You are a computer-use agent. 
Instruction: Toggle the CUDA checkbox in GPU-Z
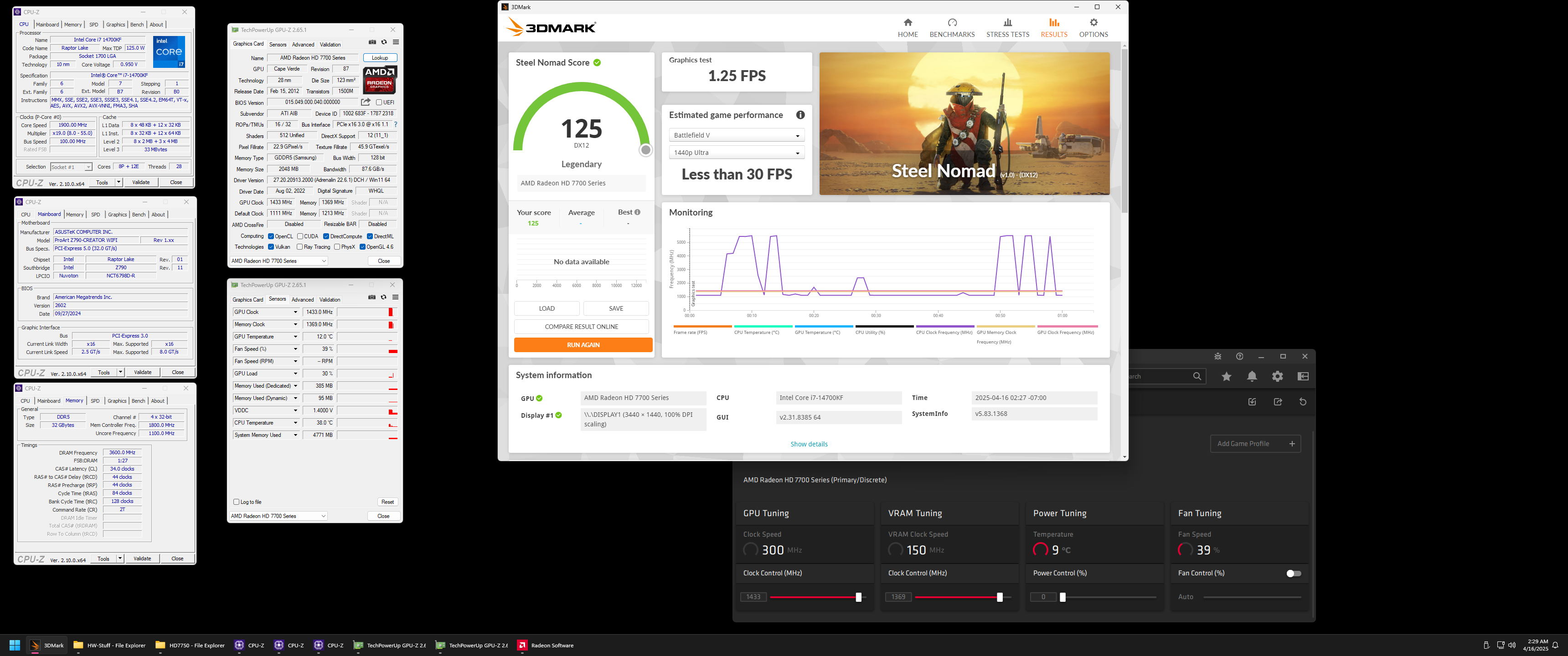pos(300,236)
